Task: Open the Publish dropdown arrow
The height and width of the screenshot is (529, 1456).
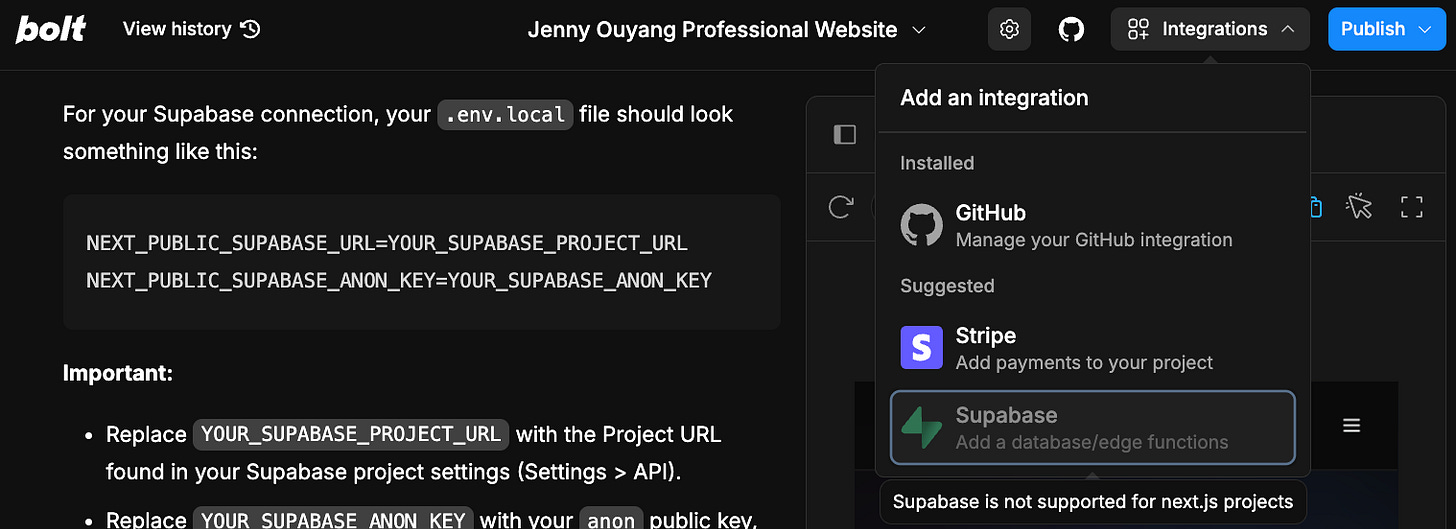Action: (x=1425, y=30)
